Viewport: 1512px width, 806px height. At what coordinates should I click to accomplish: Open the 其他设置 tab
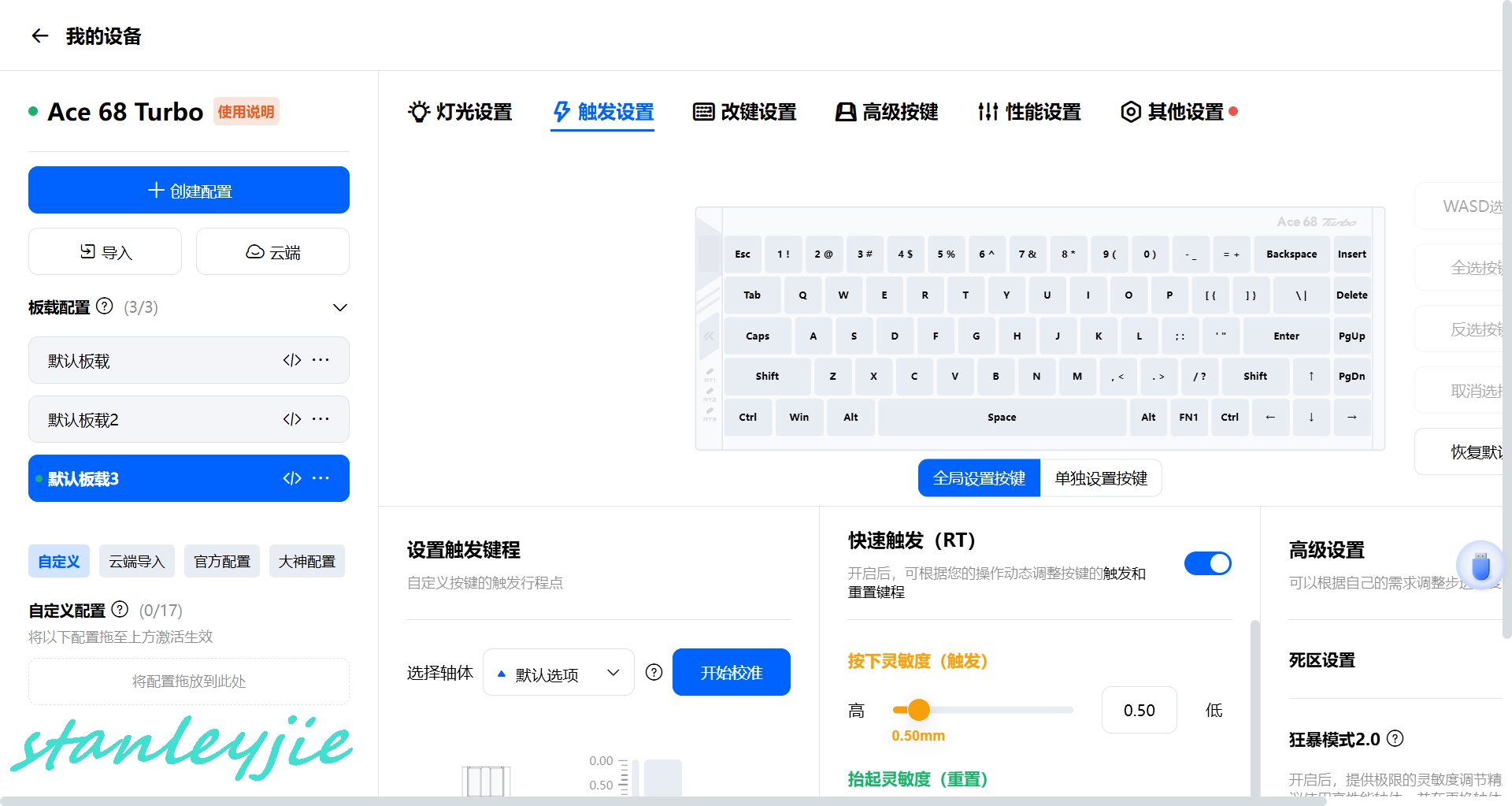tap(1172, 112)
